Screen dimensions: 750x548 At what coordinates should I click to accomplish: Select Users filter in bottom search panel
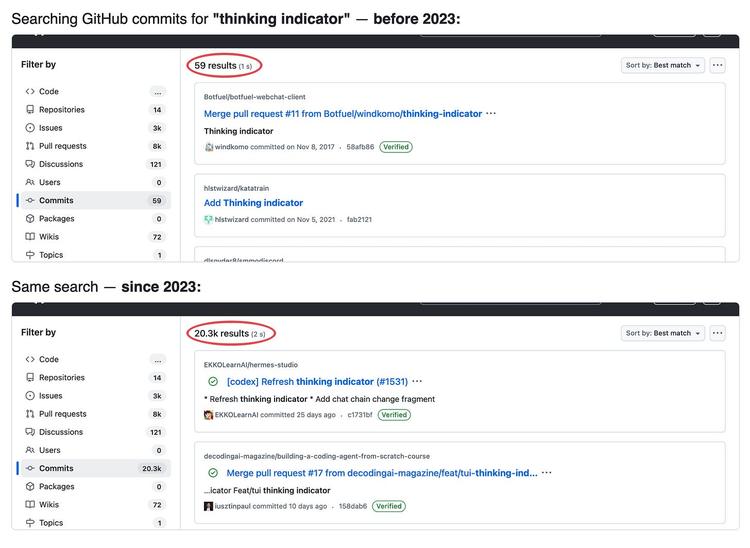pyautogui.click(x=94, y=450)
